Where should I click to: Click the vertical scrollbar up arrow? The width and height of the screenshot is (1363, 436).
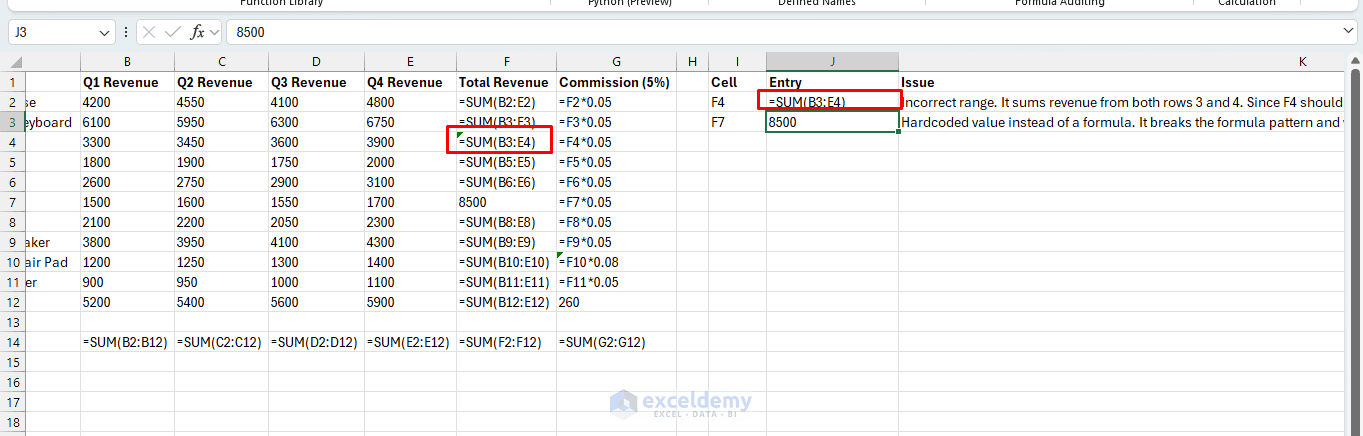click(x=1355, y=63)
